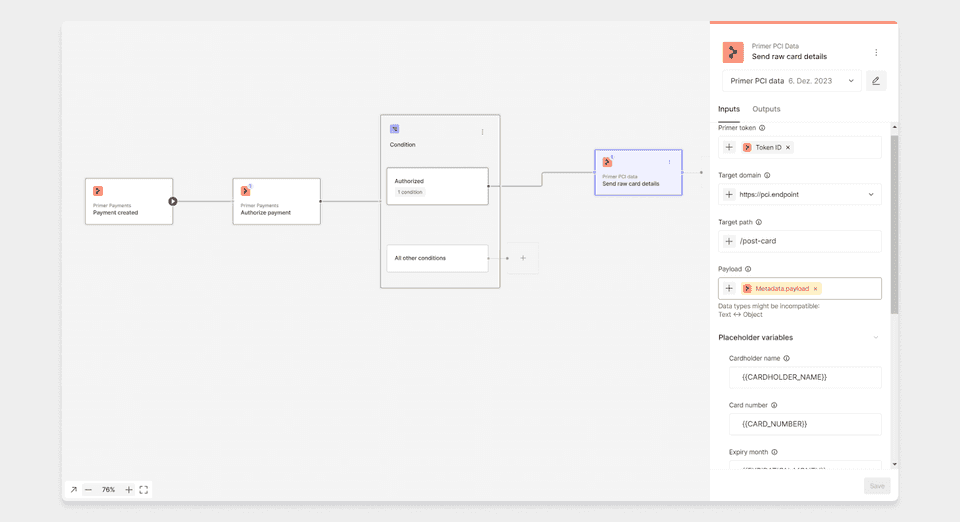Zoom in the workflow canvas
Image resolution: width=960 pixels, height=522 pixels.
(x=129, y=490)
